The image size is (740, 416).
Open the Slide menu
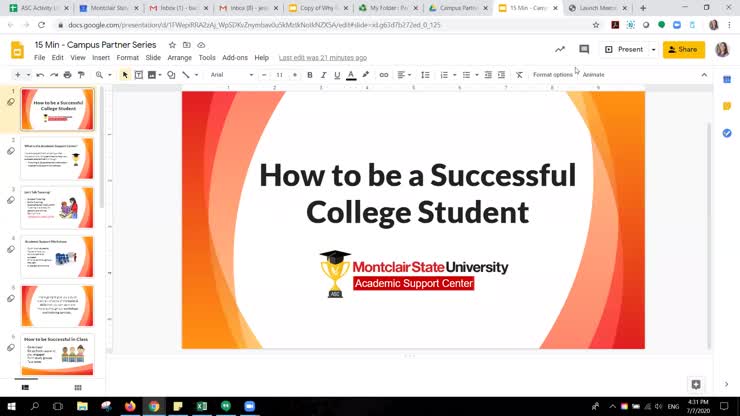coord(153,58)
